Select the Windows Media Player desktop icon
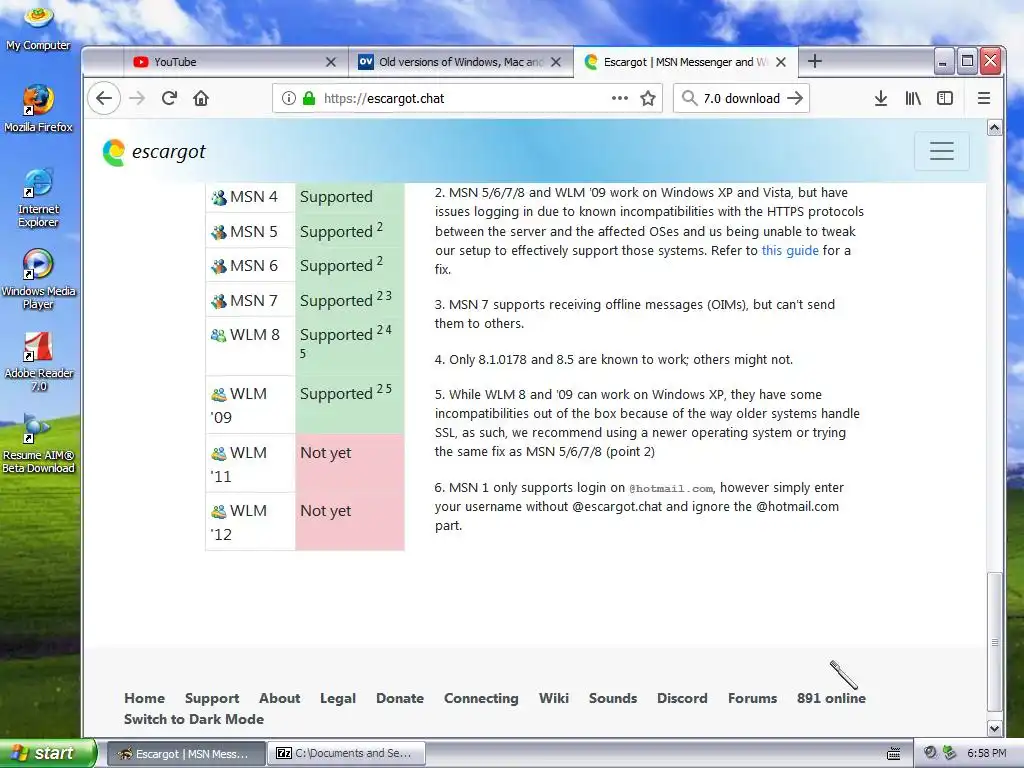 point(39,280)
